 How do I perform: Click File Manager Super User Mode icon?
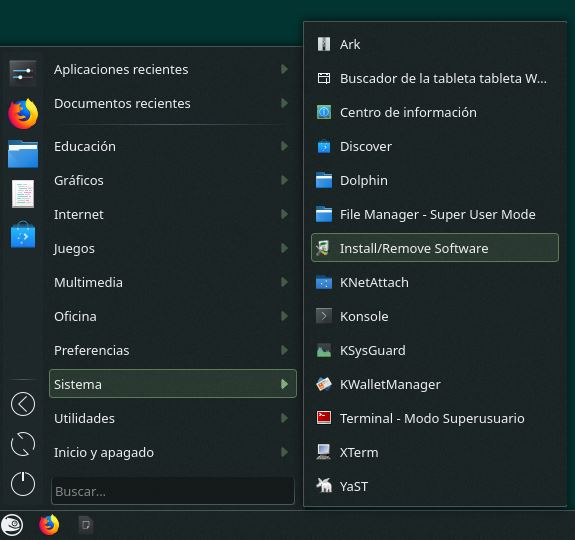pyautogui.click(x=324, y=214)
